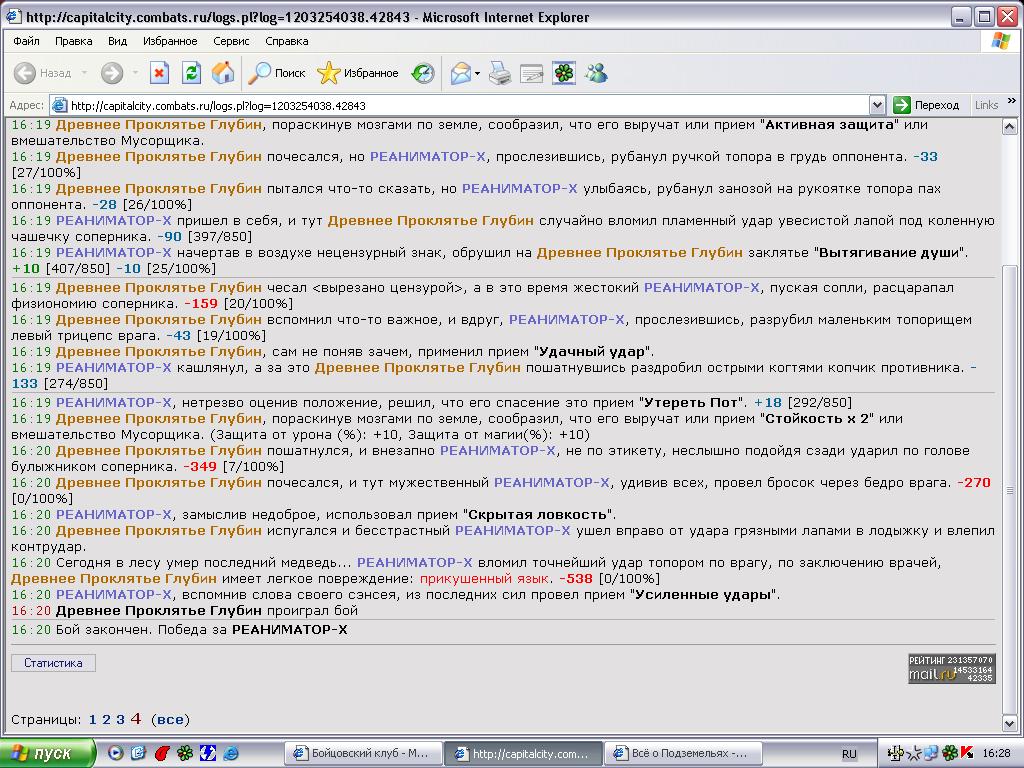Refresh the page with green arrows icon
This screenshot has width=1024, height=768.
191,73
